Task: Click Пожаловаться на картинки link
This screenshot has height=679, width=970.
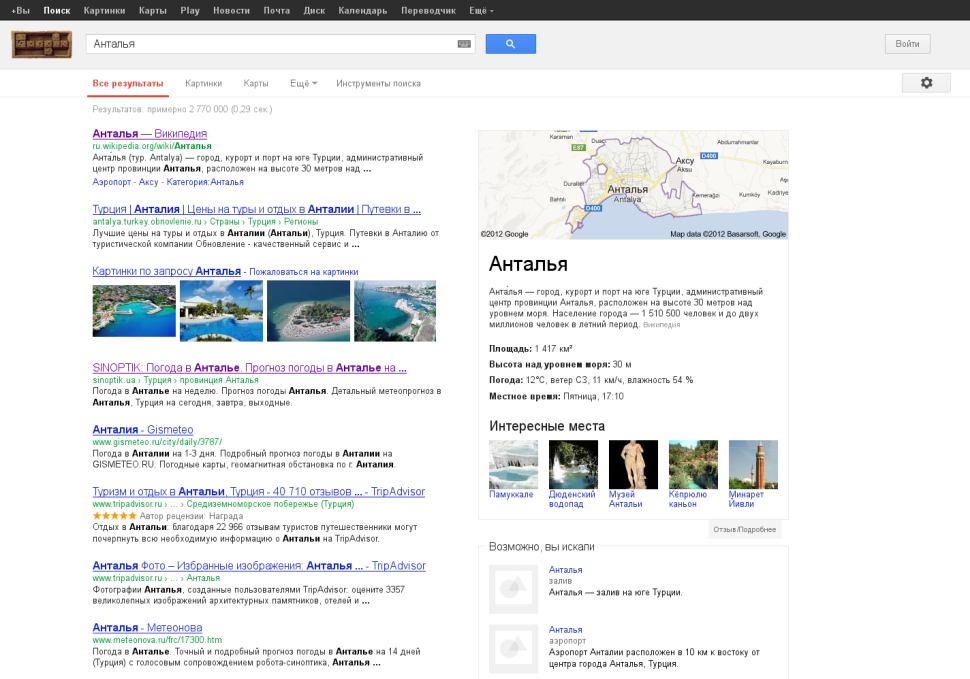Action: [x=304, y=271]
